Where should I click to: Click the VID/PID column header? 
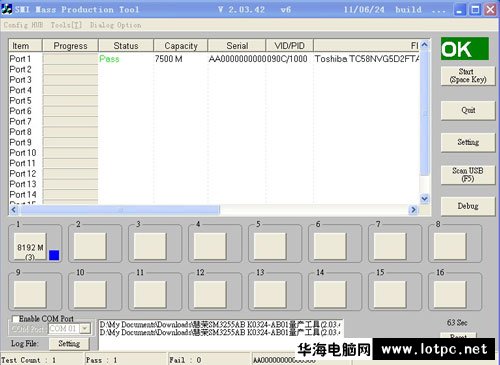(289, 46)
